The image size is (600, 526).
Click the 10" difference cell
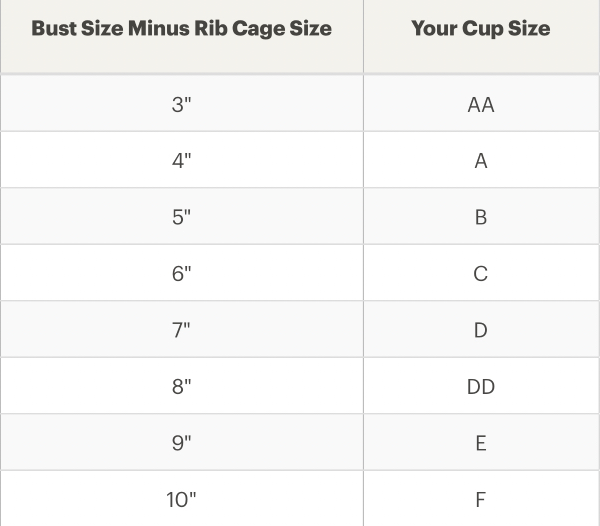pos(181,499)
